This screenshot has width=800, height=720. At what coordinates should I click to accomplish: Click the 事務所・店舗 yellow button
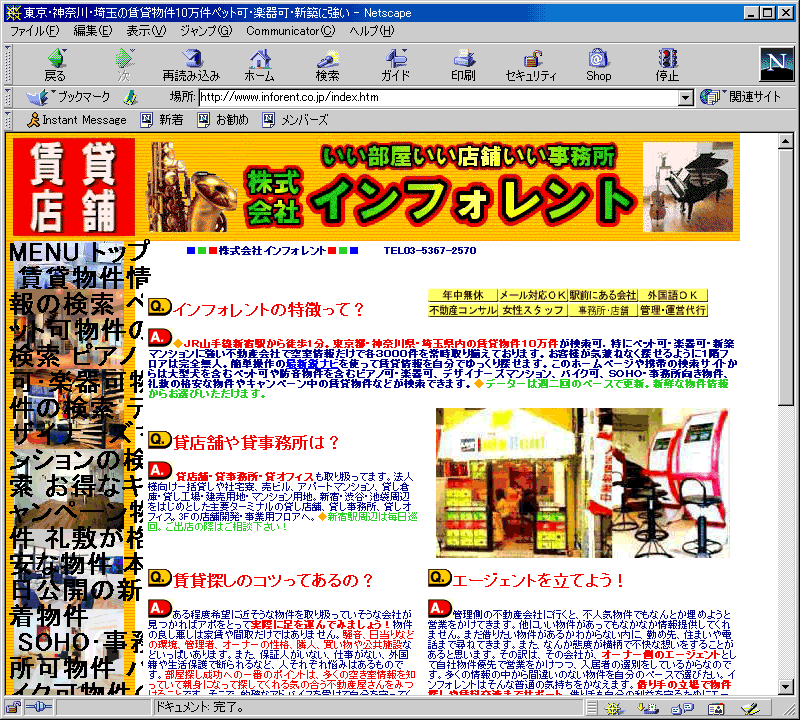pyautogui.click(x=603, y=310)
